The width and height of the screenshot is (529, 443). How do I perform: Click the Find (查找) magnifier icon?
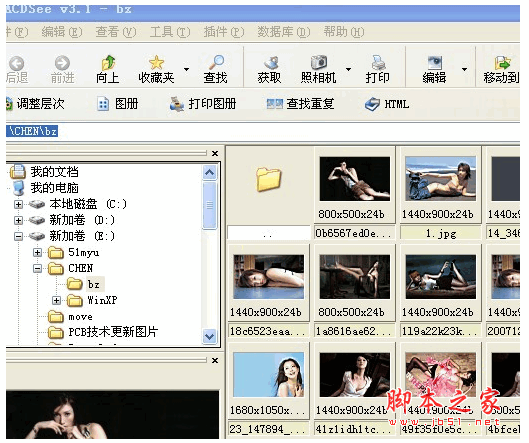tap(216, 62)
